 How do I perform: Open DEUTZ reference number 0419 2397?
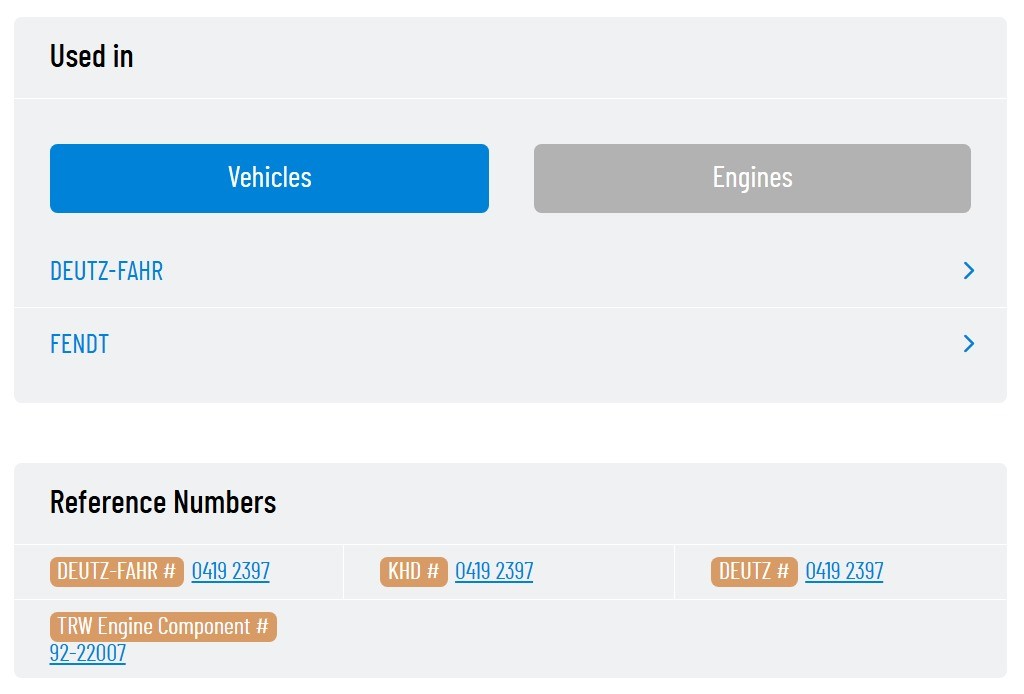844,571
